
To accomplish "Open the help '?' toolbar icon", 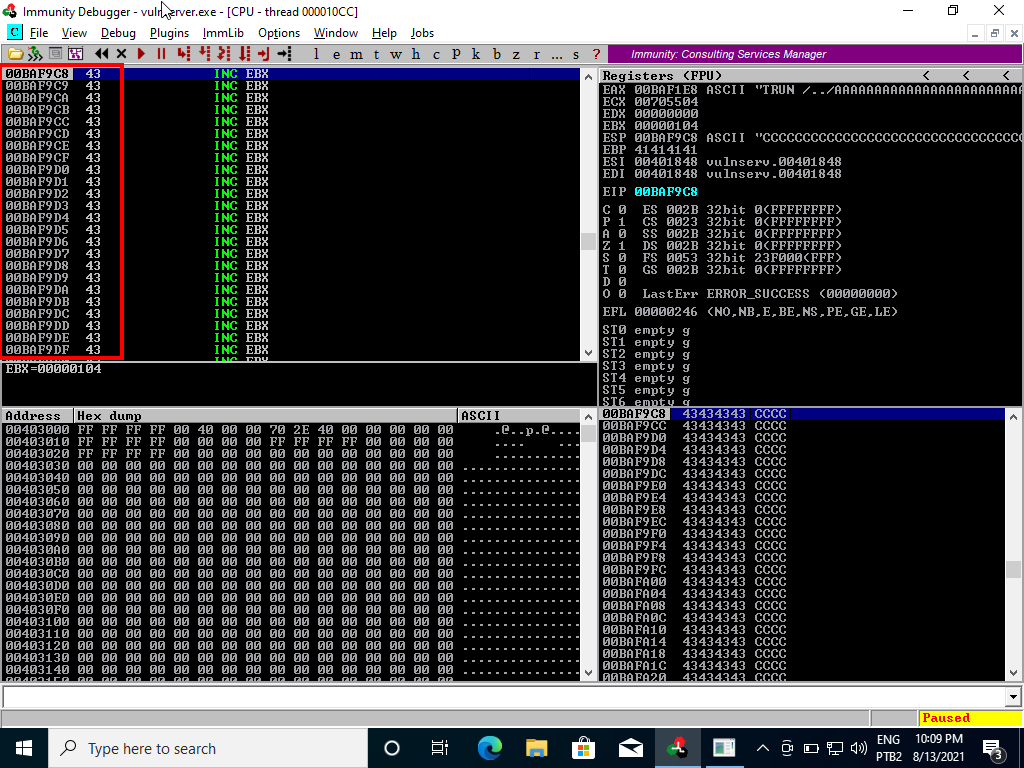I will tap(596, 54).
